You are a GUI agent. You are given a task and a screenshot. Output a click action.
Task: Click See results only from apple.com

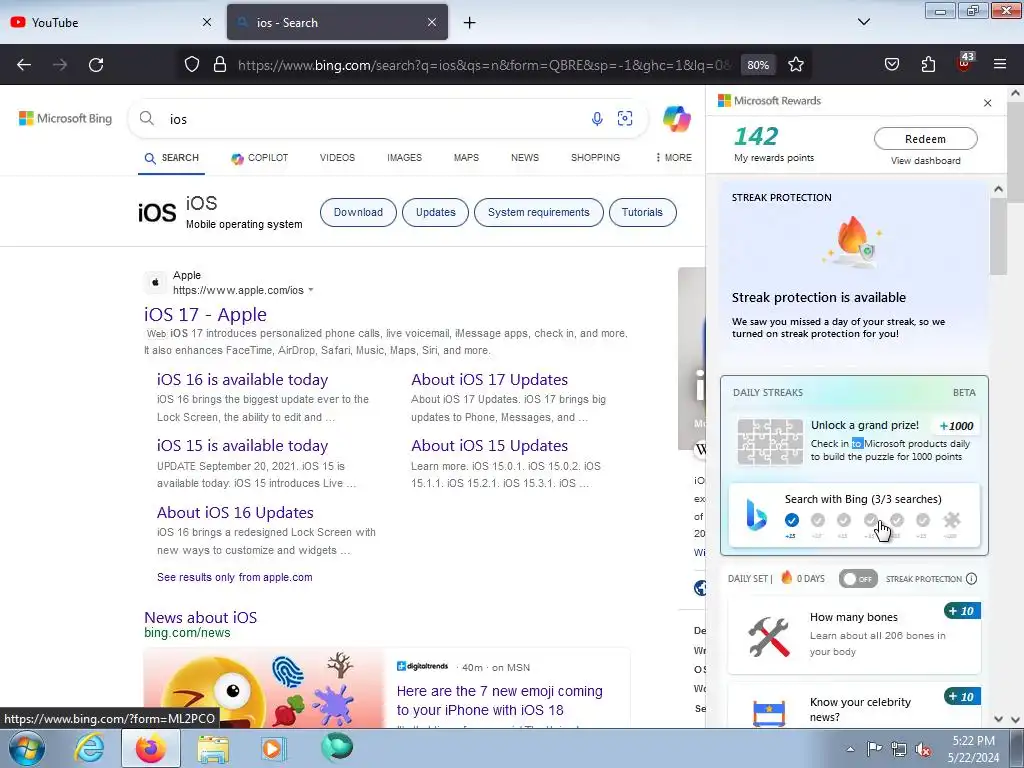tap(234, 577)
